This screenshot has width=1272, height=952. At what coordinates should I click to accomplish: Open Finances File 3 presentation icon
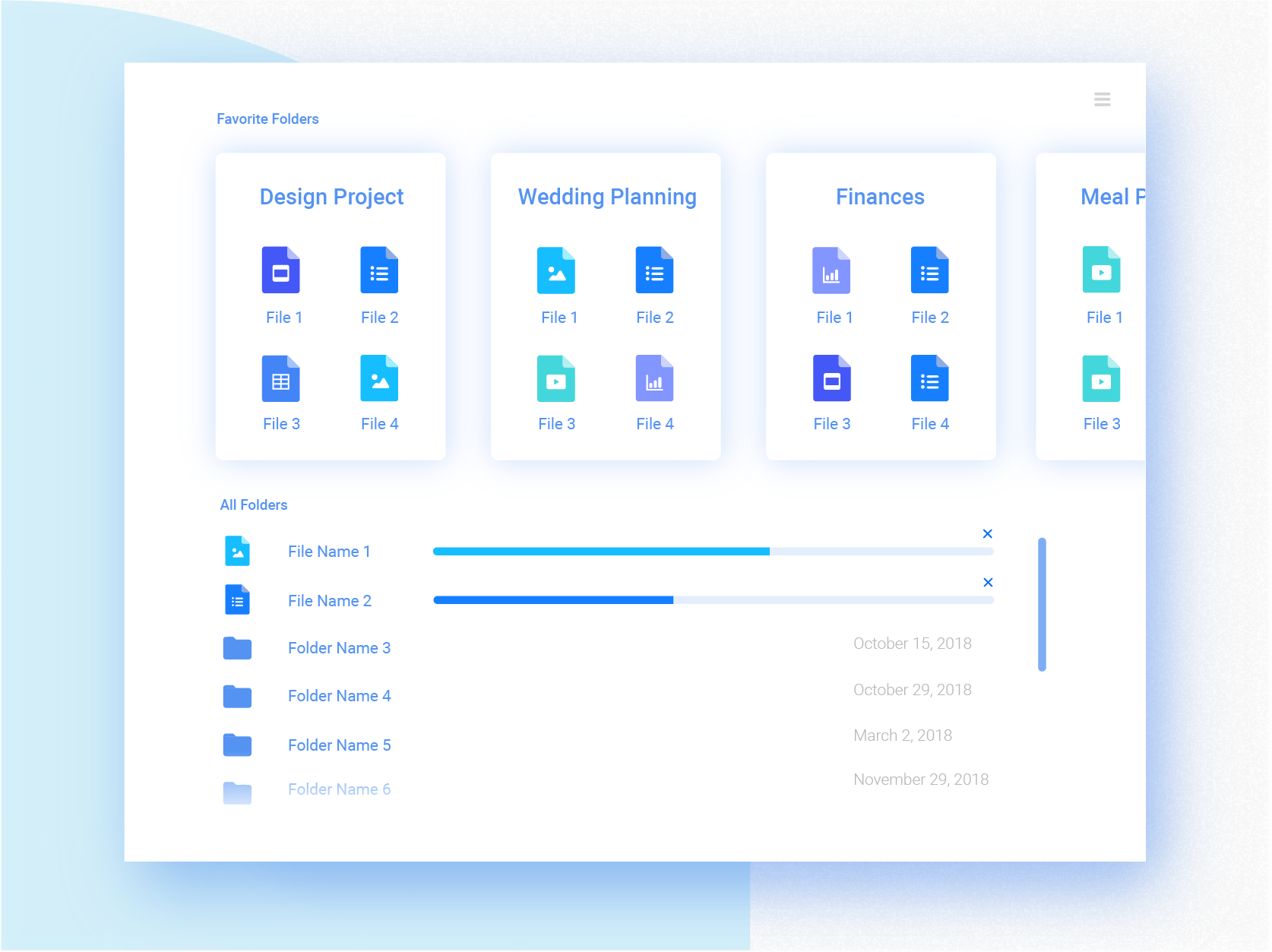pyautogui.click(x=831, y=378)
